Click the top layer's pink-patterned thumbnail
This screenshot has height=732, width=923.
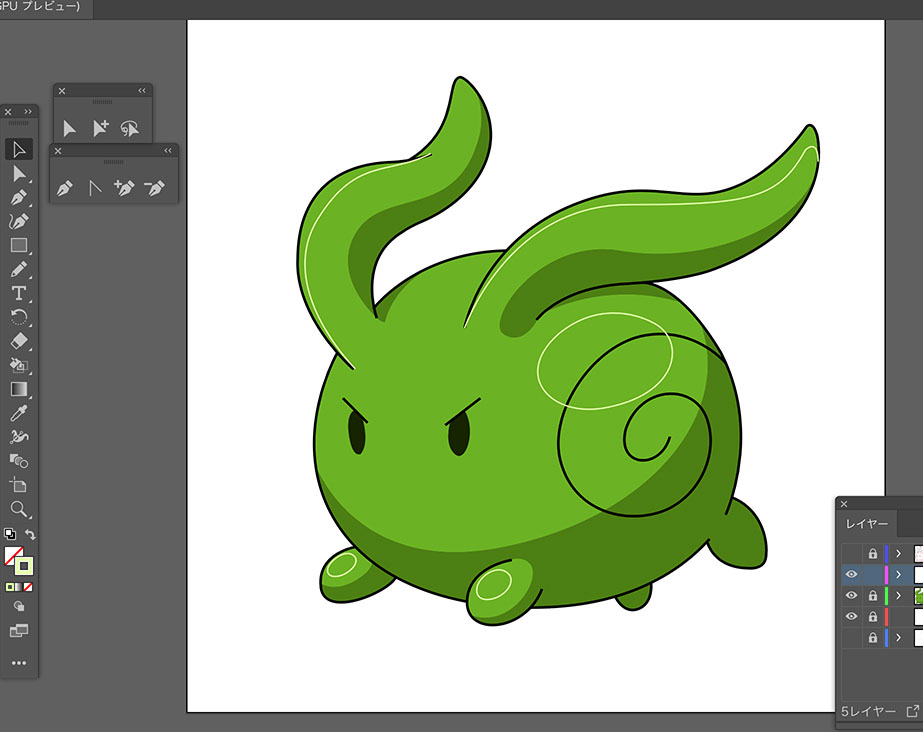pos(918,554)
